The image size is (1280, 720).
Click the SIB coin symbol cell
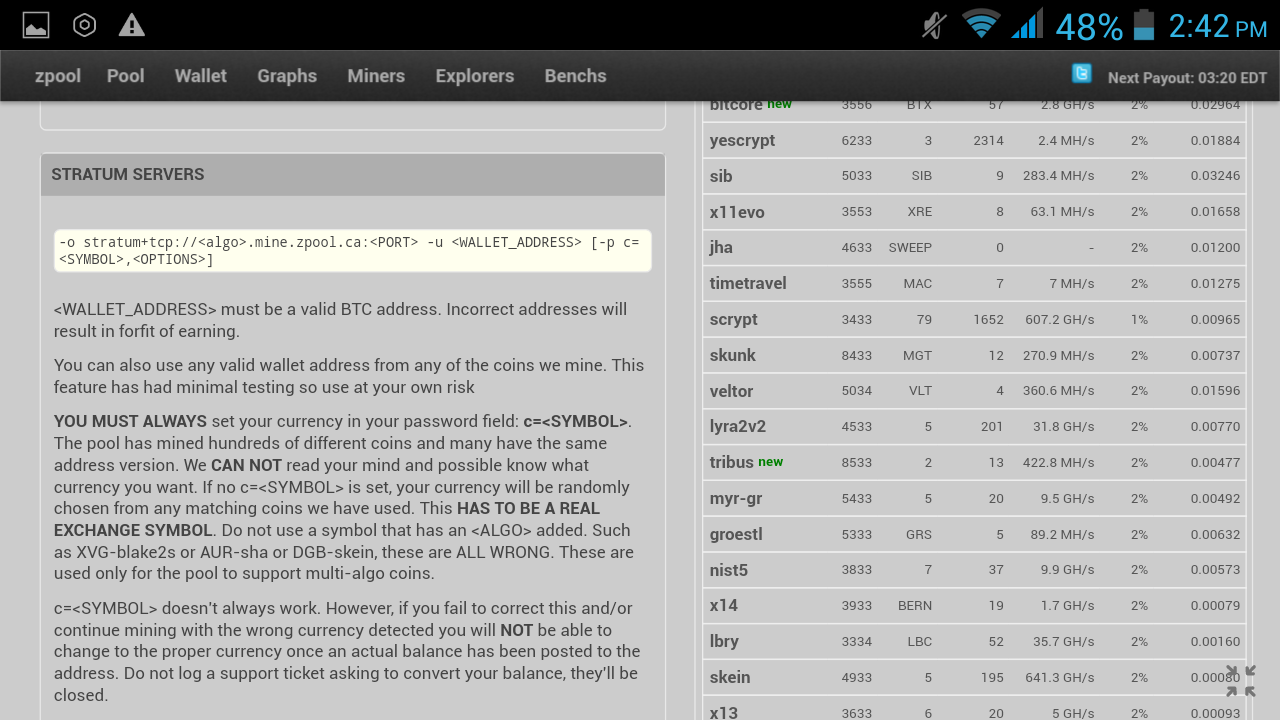[x=921, y=176]
